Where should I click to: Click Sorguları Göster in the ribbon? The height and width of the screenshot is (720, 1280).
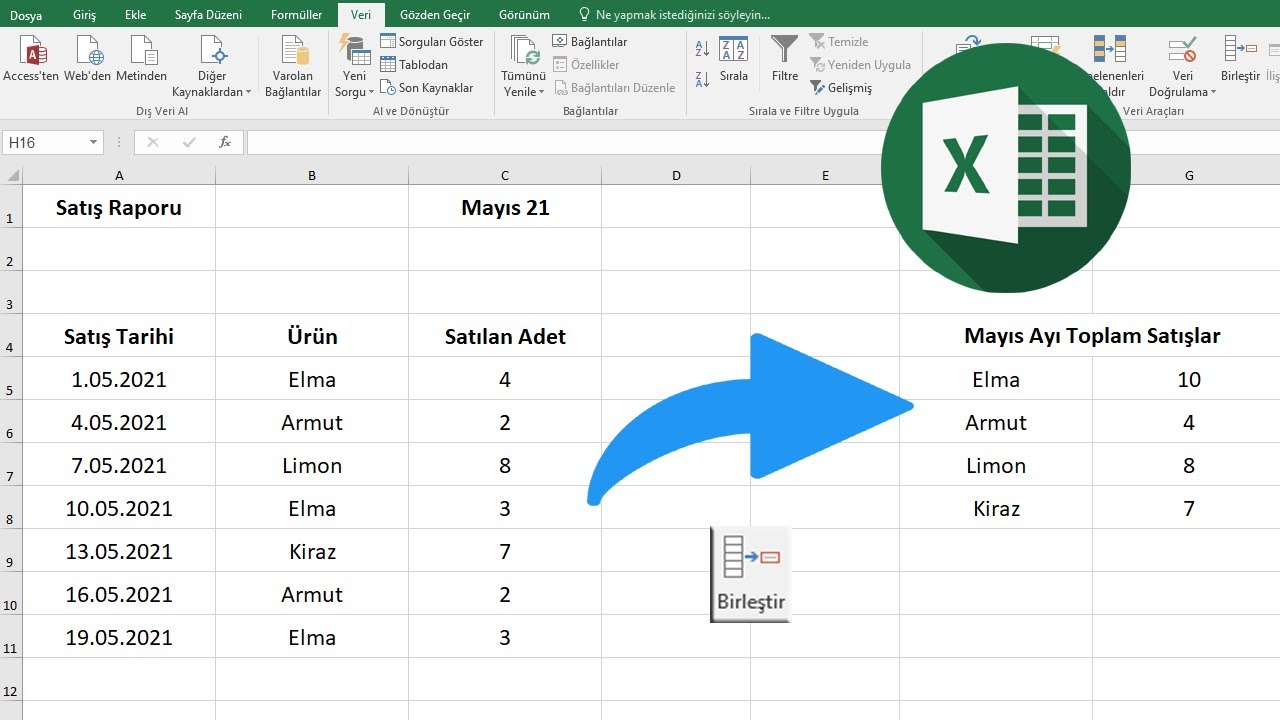tap(432, 42)
